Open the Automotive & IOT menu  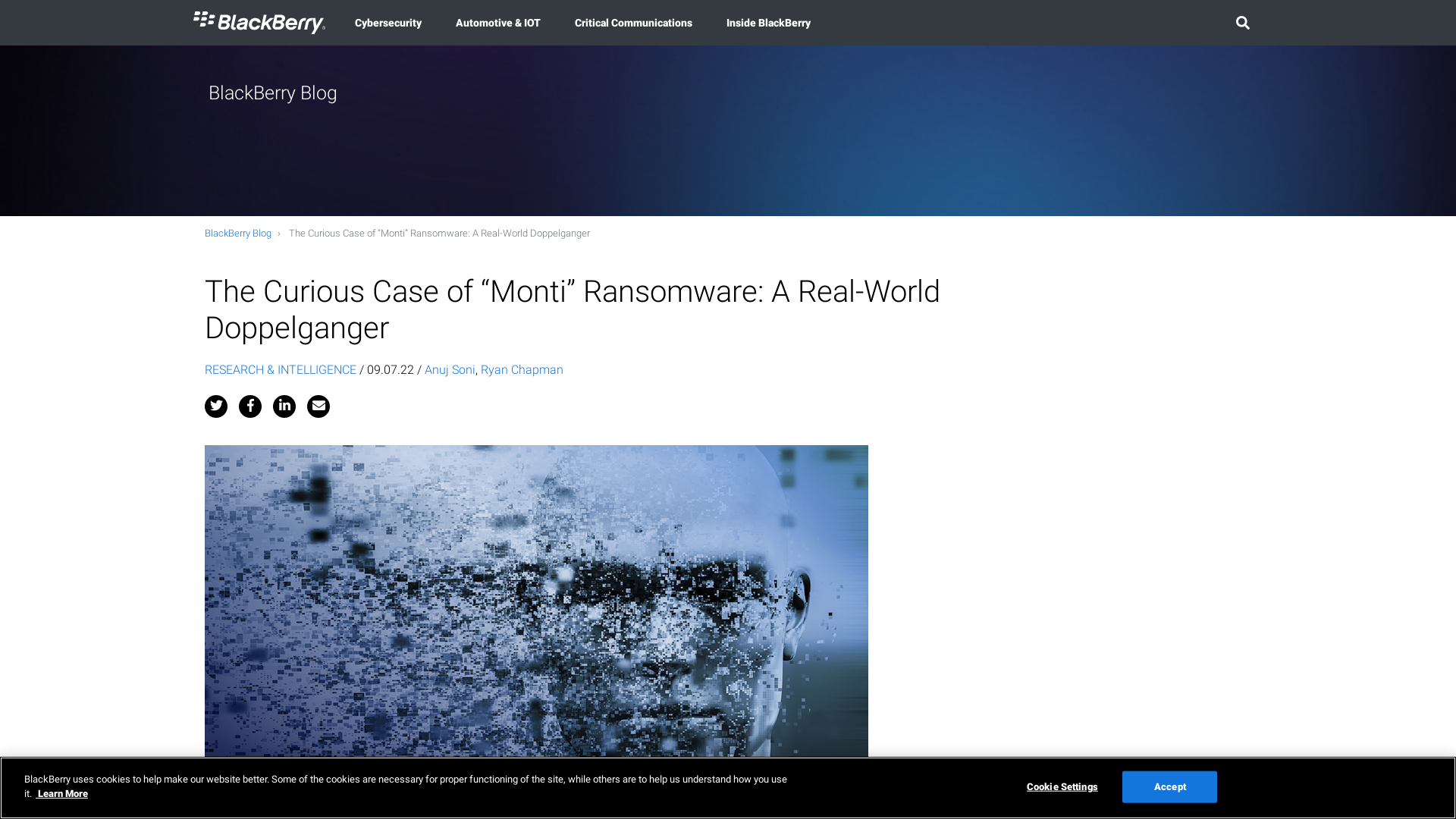497,23
